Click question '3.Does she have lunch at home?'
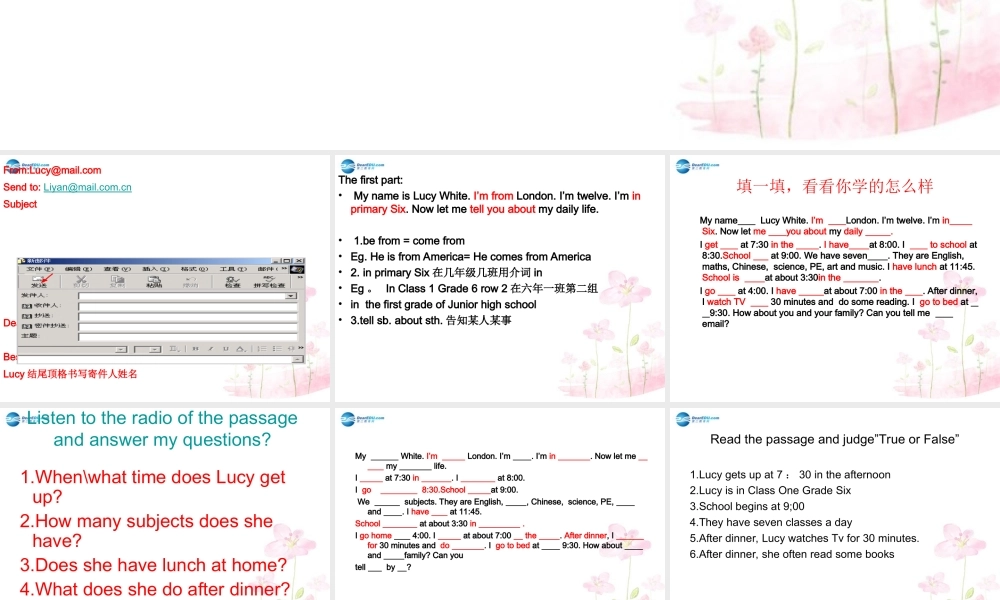Image resolution: width=1000 pixels, height=600 pixels. tap(153, 565)
